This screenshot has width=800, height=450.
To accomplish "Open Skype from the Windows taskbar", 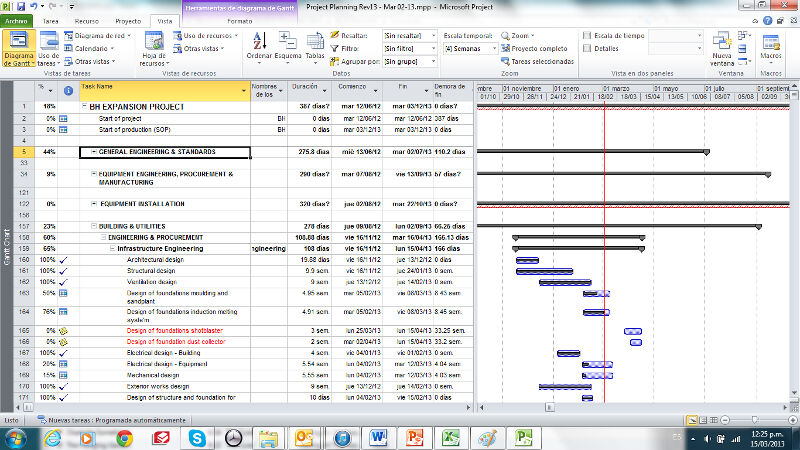I will click(196, 437).
